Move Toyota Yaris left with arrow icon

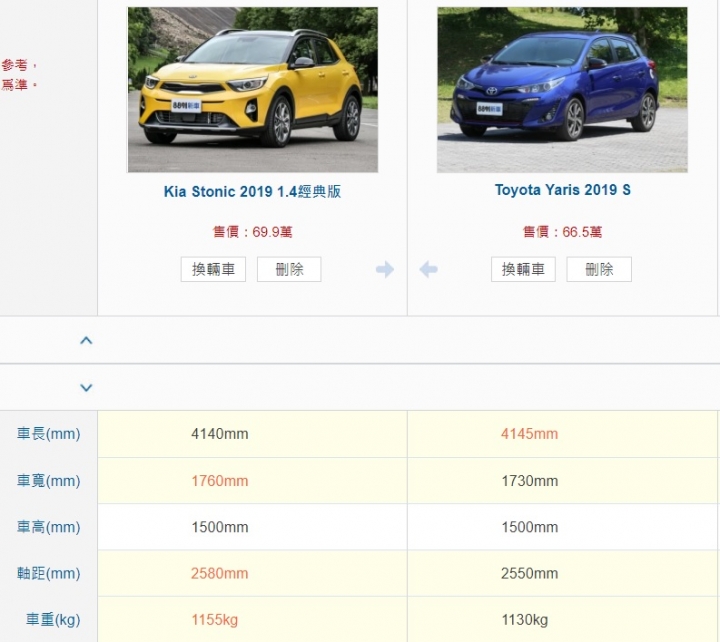tap(428, 269)
